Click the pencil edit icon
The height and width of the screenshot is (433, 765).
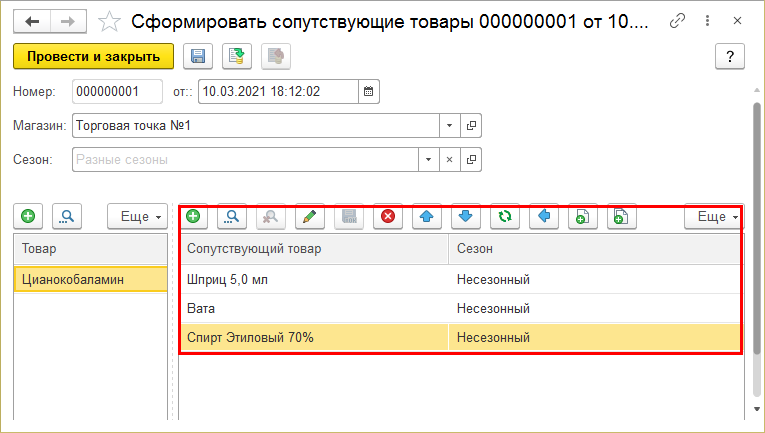click(x=310, y=215)
